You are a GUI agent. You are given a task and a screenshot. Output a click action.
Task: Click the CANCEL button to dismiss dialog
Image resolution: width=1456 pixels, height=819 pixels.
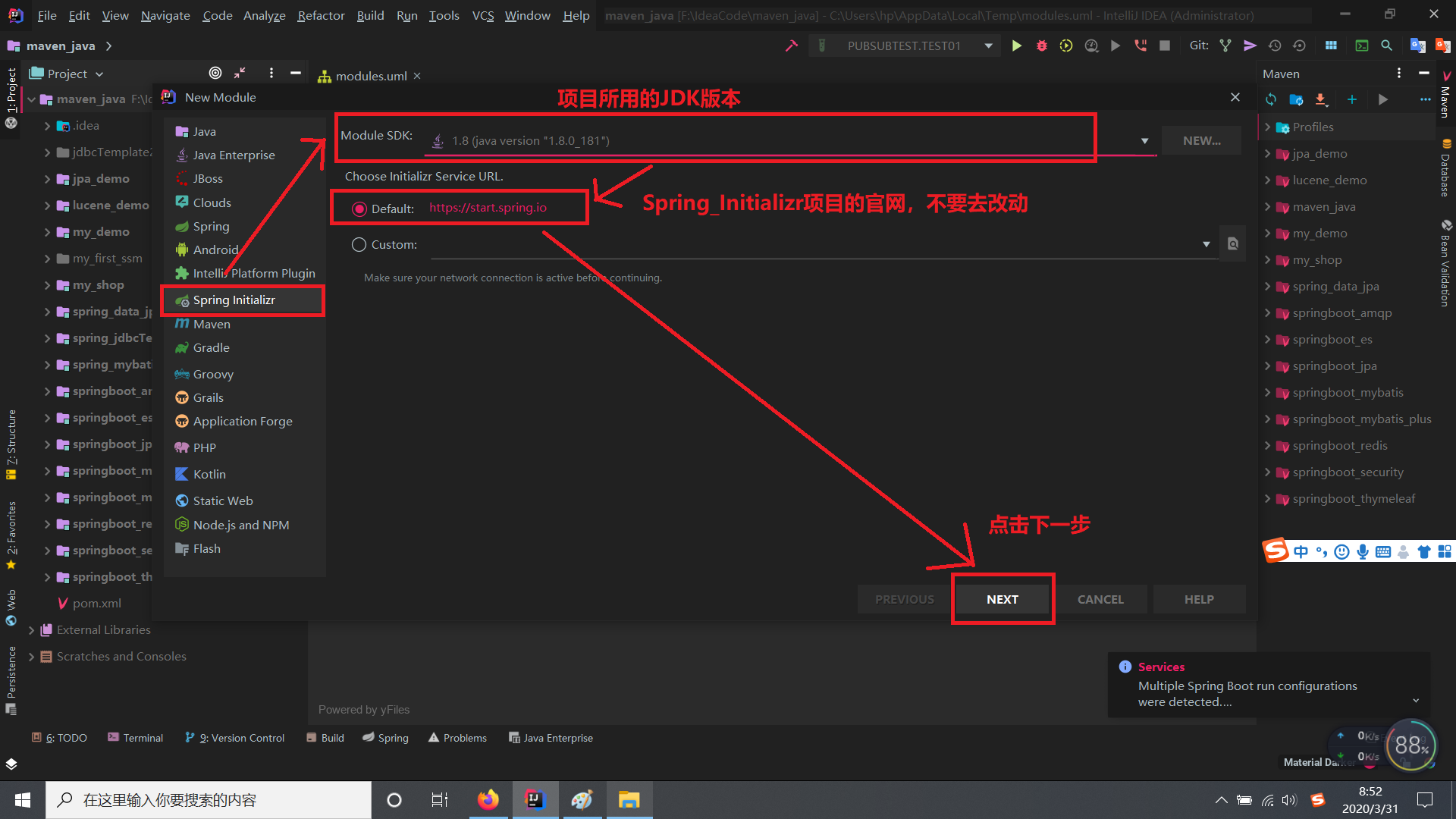point(1100,599)
